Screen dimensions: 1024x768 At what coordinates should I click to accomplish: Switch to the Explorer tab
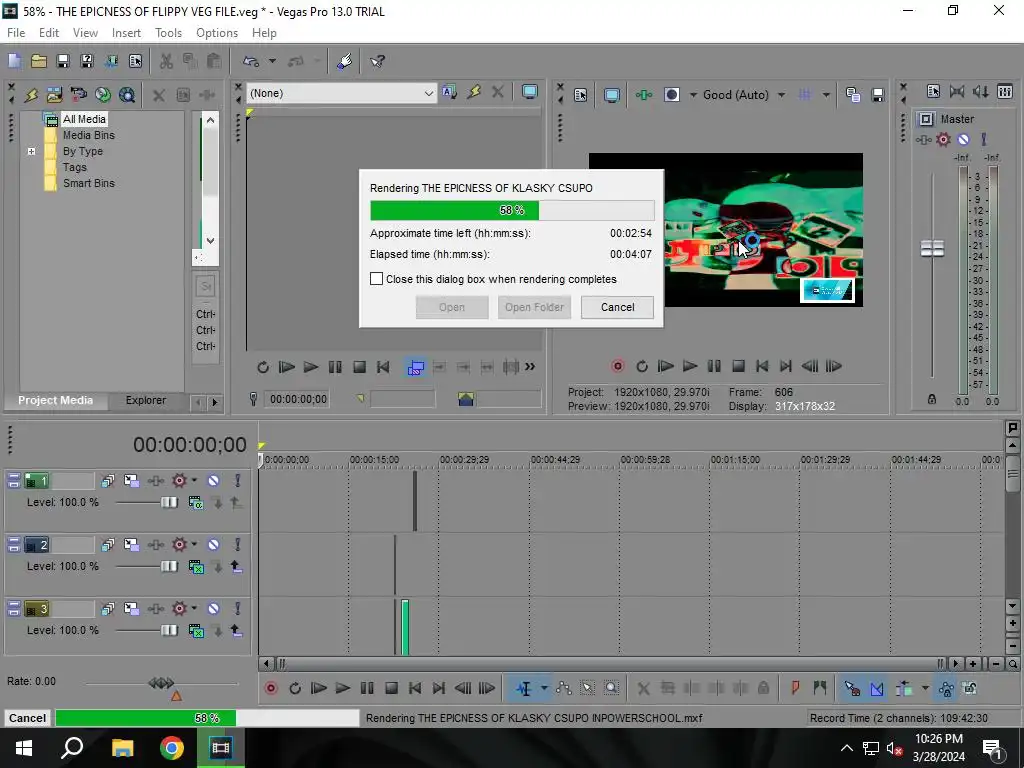[x=146, y=400]
